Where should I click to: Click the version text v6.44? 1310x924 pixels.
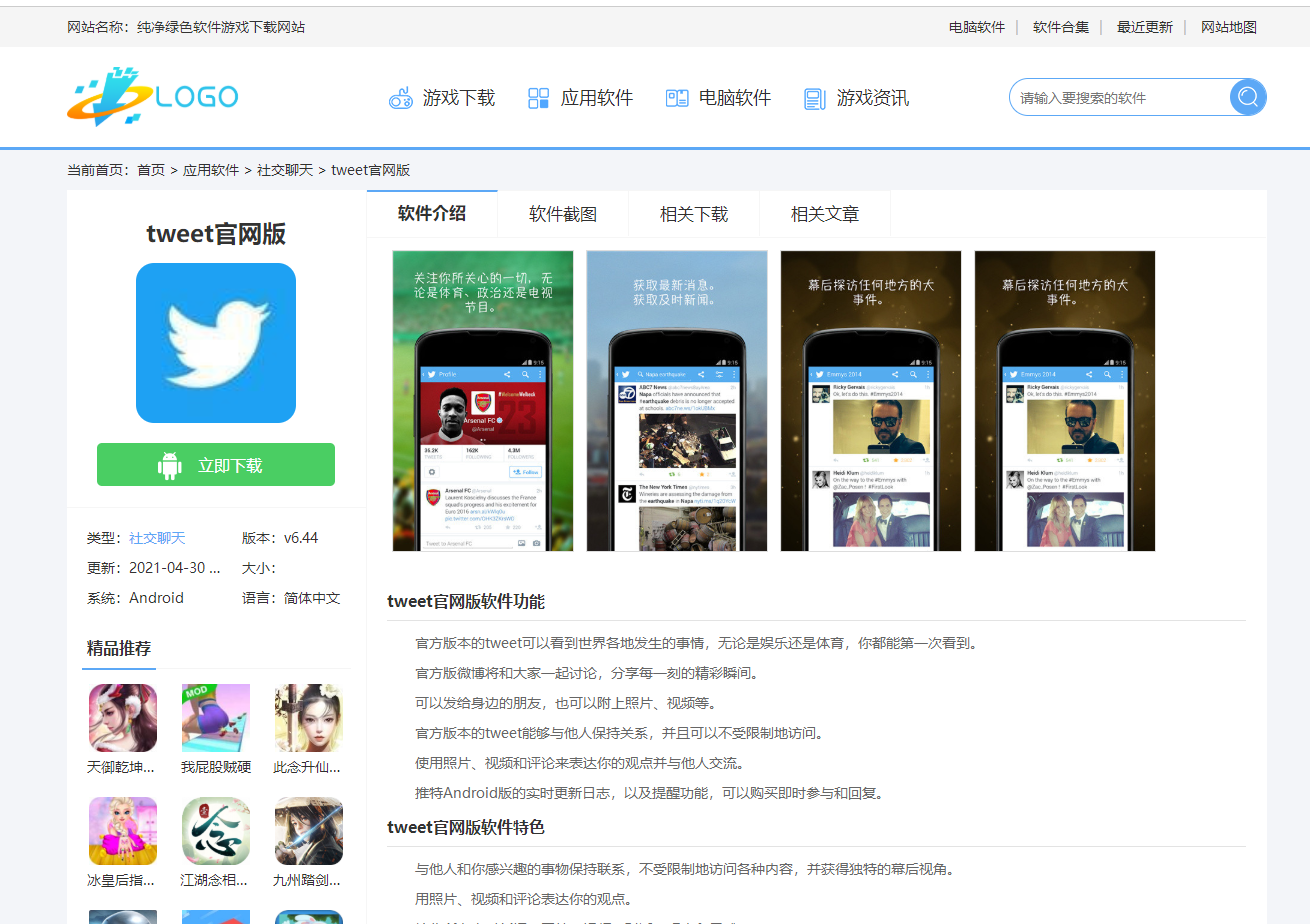[301, 538]
